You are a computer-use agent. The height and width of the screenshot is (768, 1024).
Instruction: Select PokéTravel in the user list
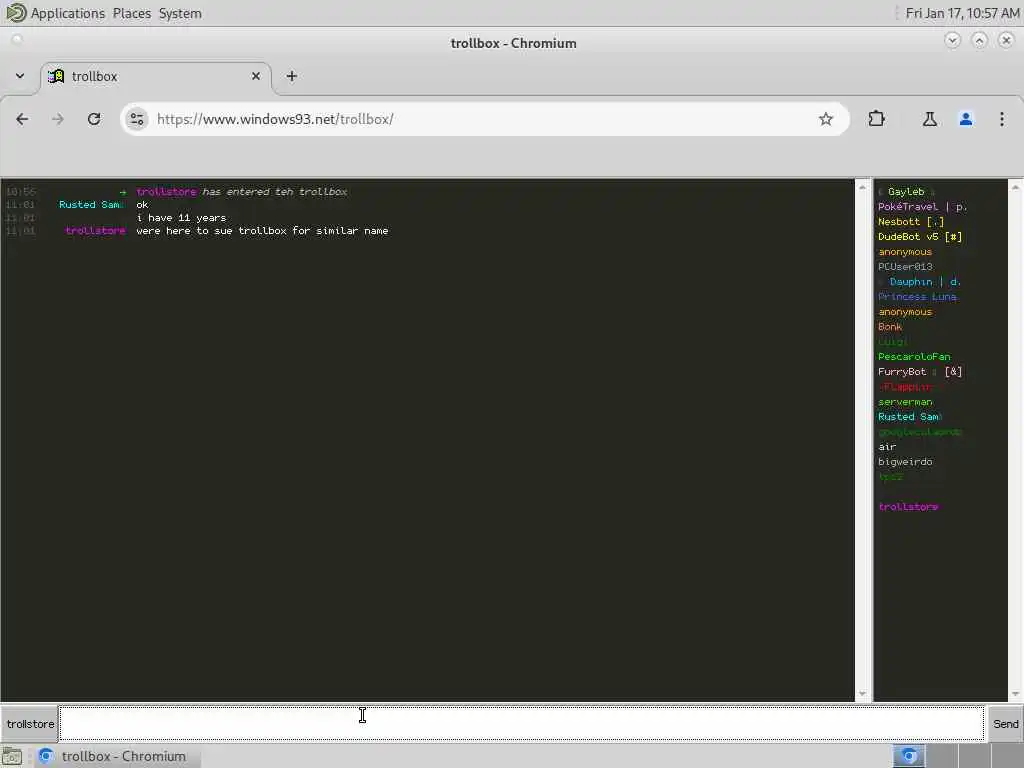(x=922, y=206)
